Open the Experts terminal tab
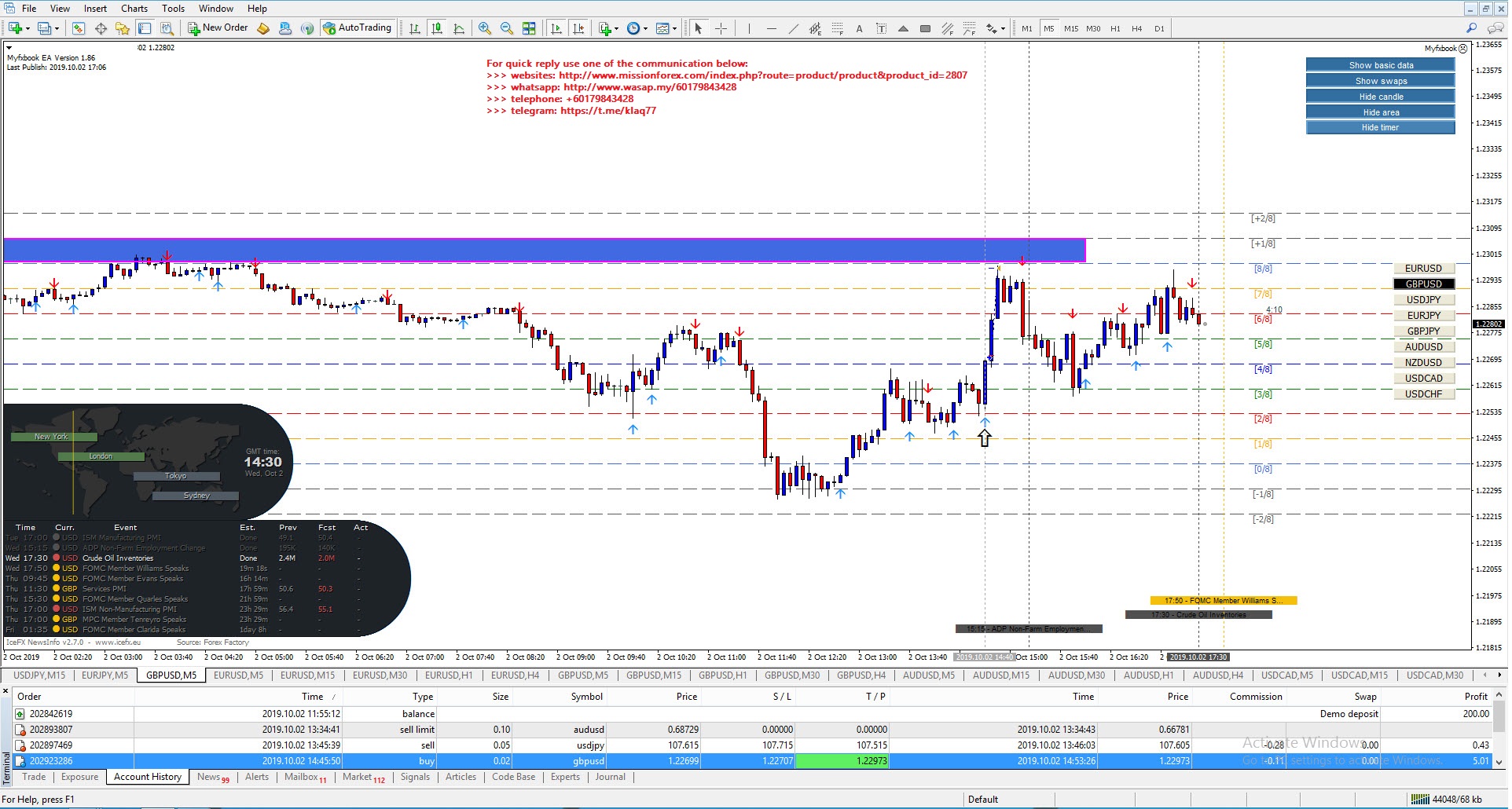Image resolution: width=1512 pixels, height=809 pixels. pyautogui.click(x=565, y=777)
